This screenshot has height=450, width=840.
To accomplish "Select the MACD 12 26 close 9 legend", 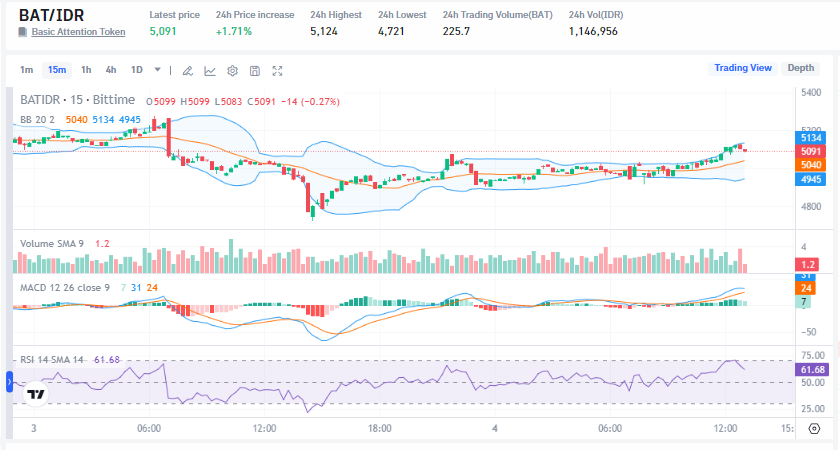I will [x=65, y=288].
